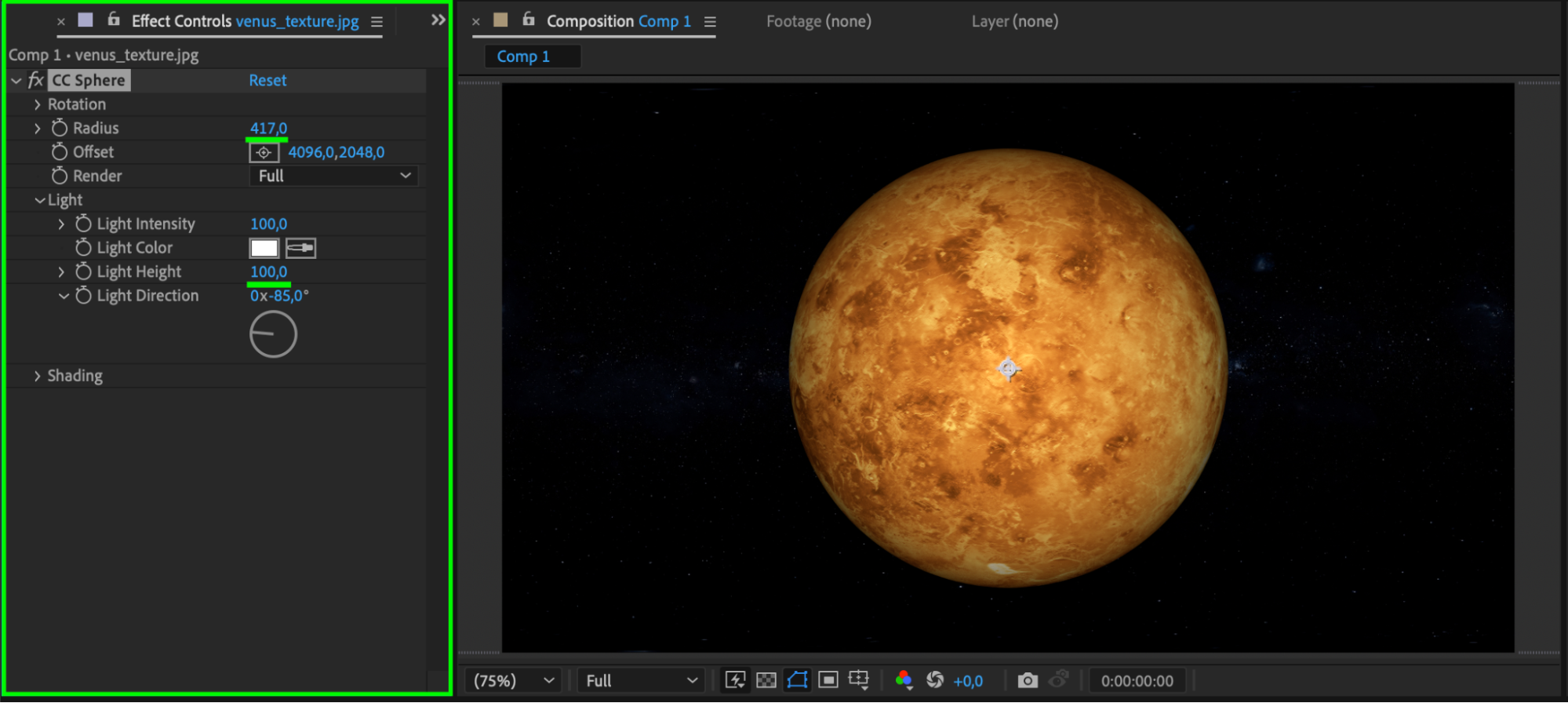Toggle the transparency grid

766,680
